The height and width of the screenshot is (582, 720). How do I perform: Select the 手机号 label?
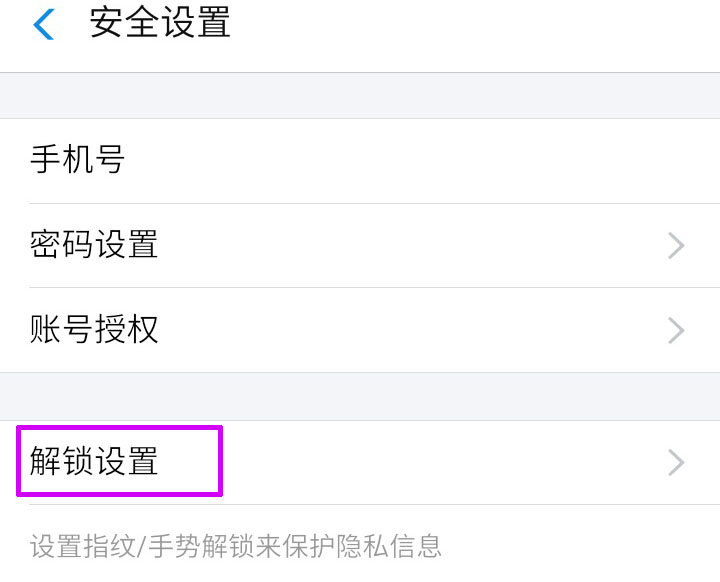click(x=77, y=160)
